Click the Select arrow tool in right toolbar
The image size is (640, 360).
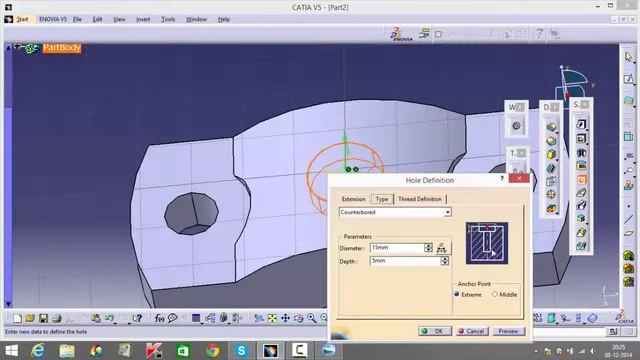pyautogui.click(x=628, y=57)
